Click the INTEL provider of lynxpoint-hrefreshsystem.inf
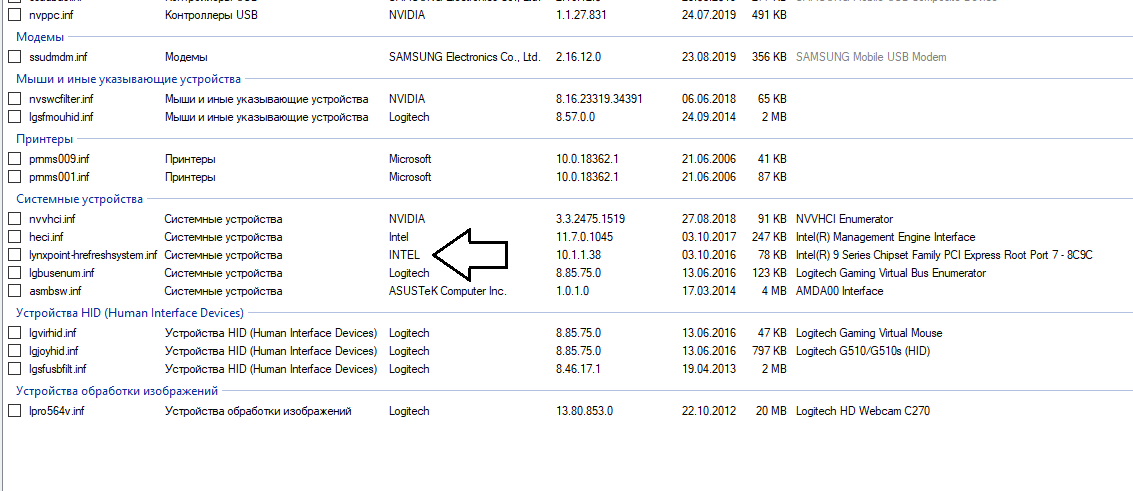The width and height of the screenshot is (1133, 491). click(404, 255)
